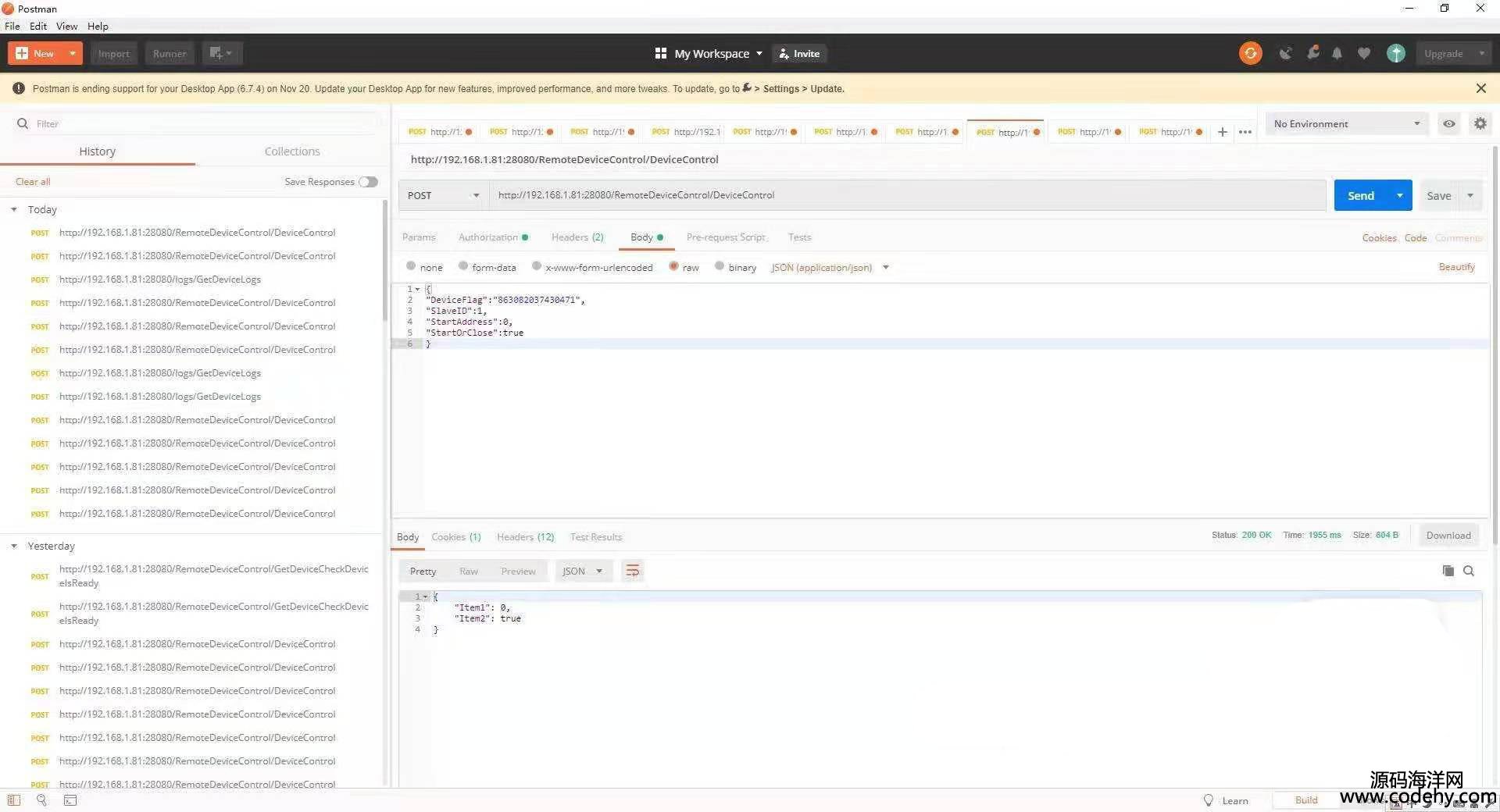Open the POST method dropdown
This screenshot has height=812, width=1500.
click(x=443, y=195)
